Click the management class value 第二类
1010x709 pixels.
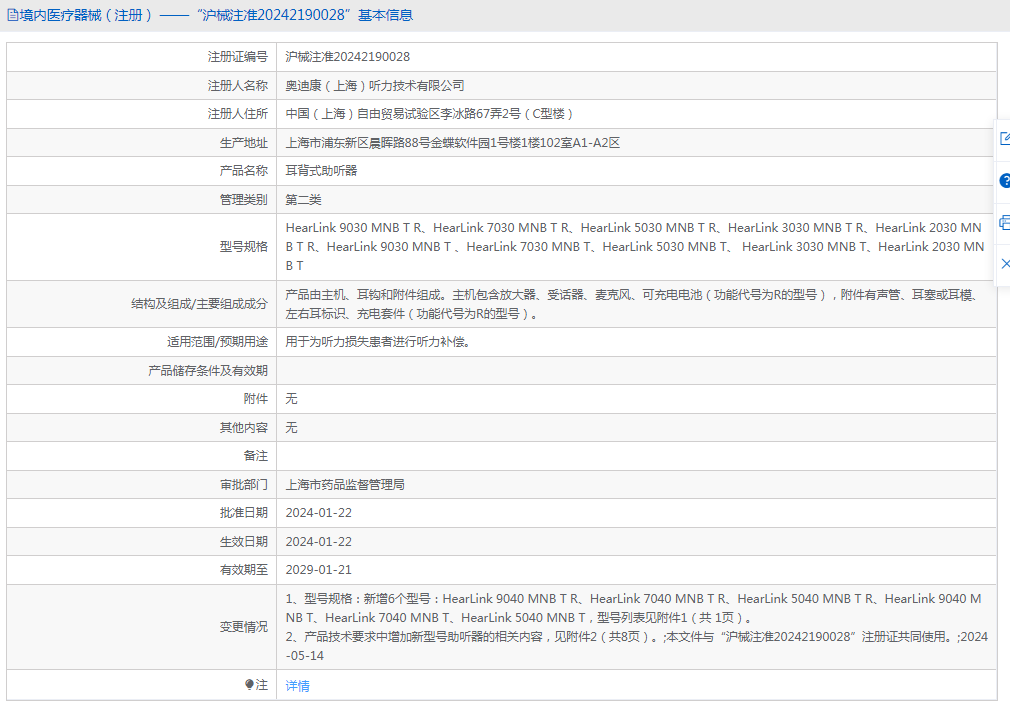pyautogui.click(x=303, y=200)
